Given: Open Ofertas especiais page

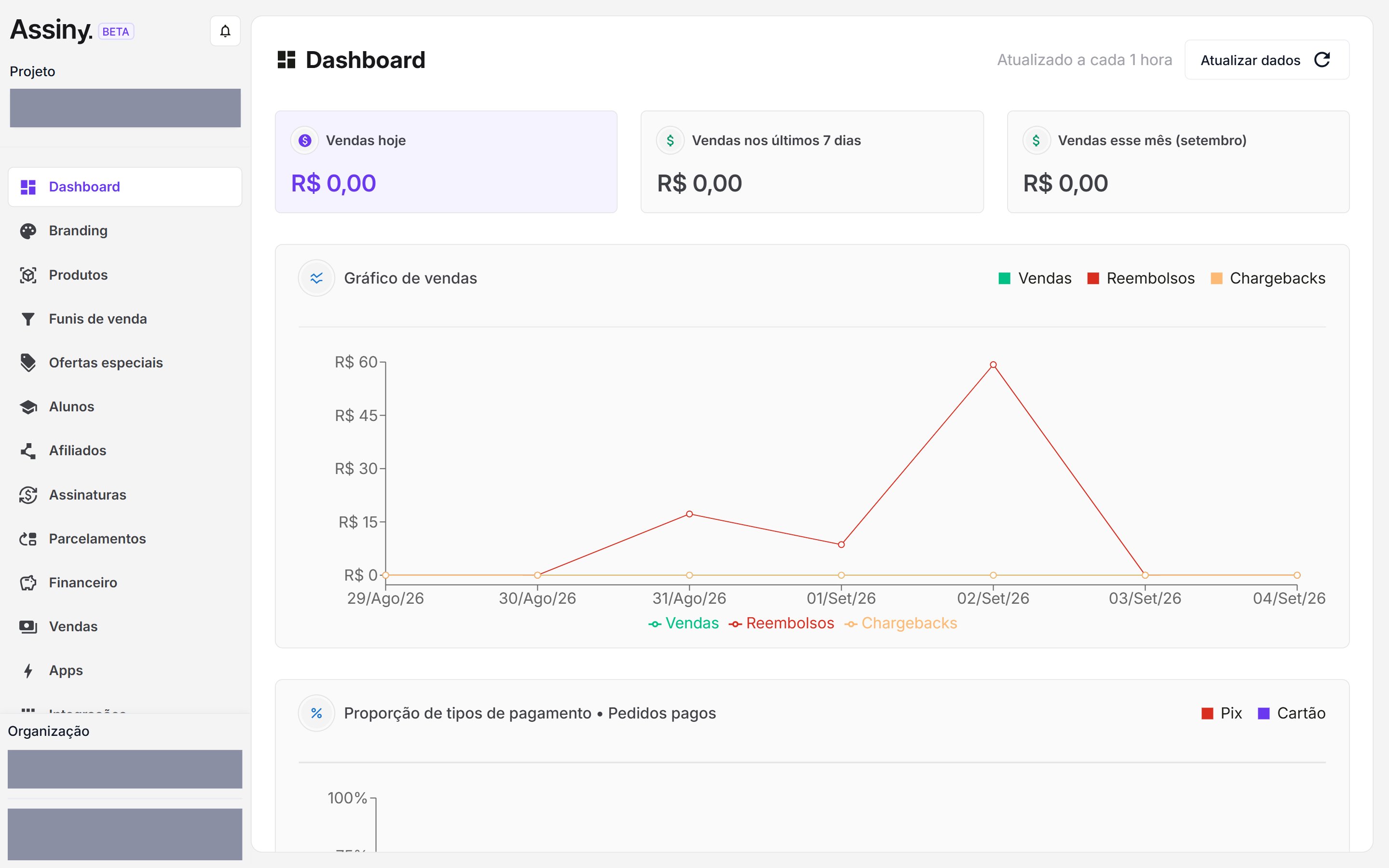Looking at the screenshot, I should [x=125, y=363].
